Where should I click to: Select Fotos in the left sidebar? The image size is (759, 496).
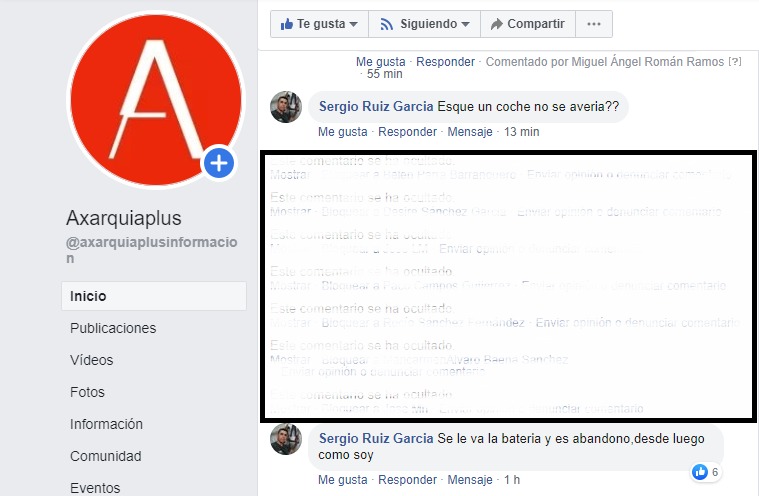(x=87, y=392)
